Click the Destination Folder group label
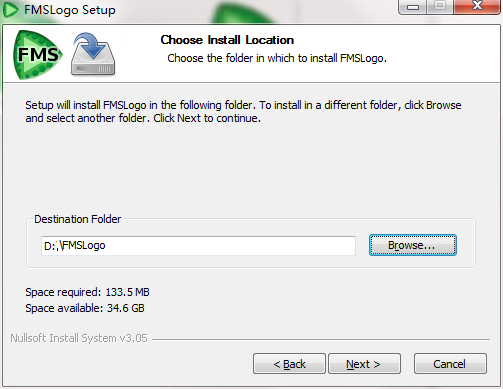This screenshot has width=503, height=389. point(78,219)
